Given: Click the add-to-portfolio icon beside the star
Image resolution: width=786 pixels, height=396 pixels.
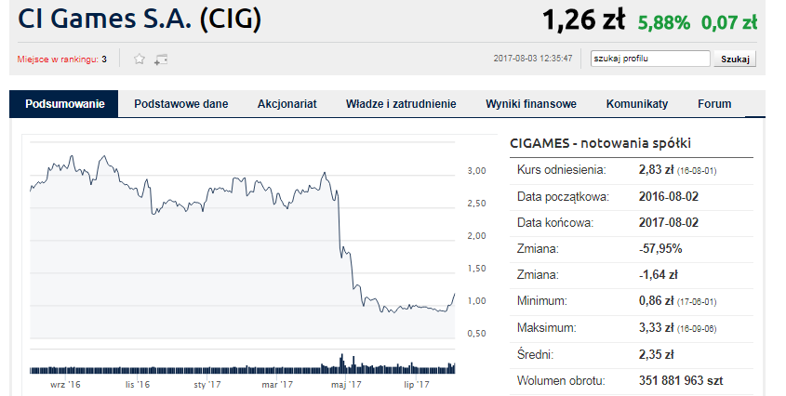Looking at the screenshot, I should [x=160, y=60].
